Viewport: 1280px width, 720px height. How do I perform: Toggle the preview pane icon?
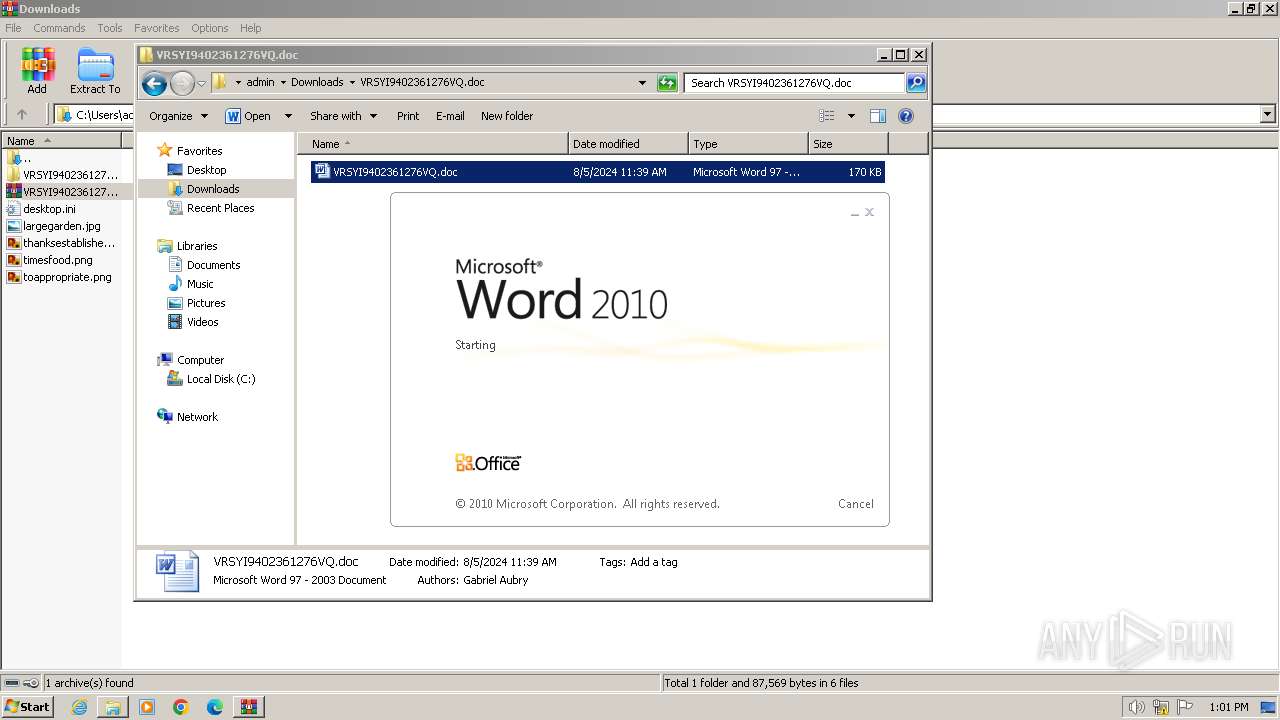pyautogui.click(x=877, y=116)
